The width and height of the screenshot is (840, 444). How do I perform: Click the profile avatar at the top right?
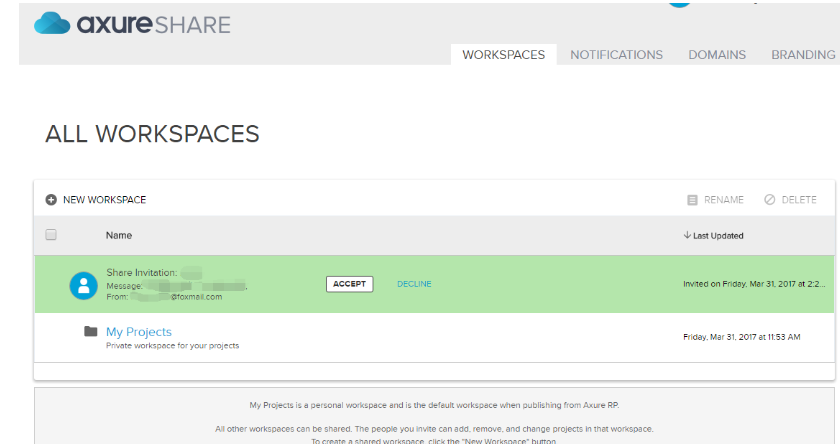[680, 3]
